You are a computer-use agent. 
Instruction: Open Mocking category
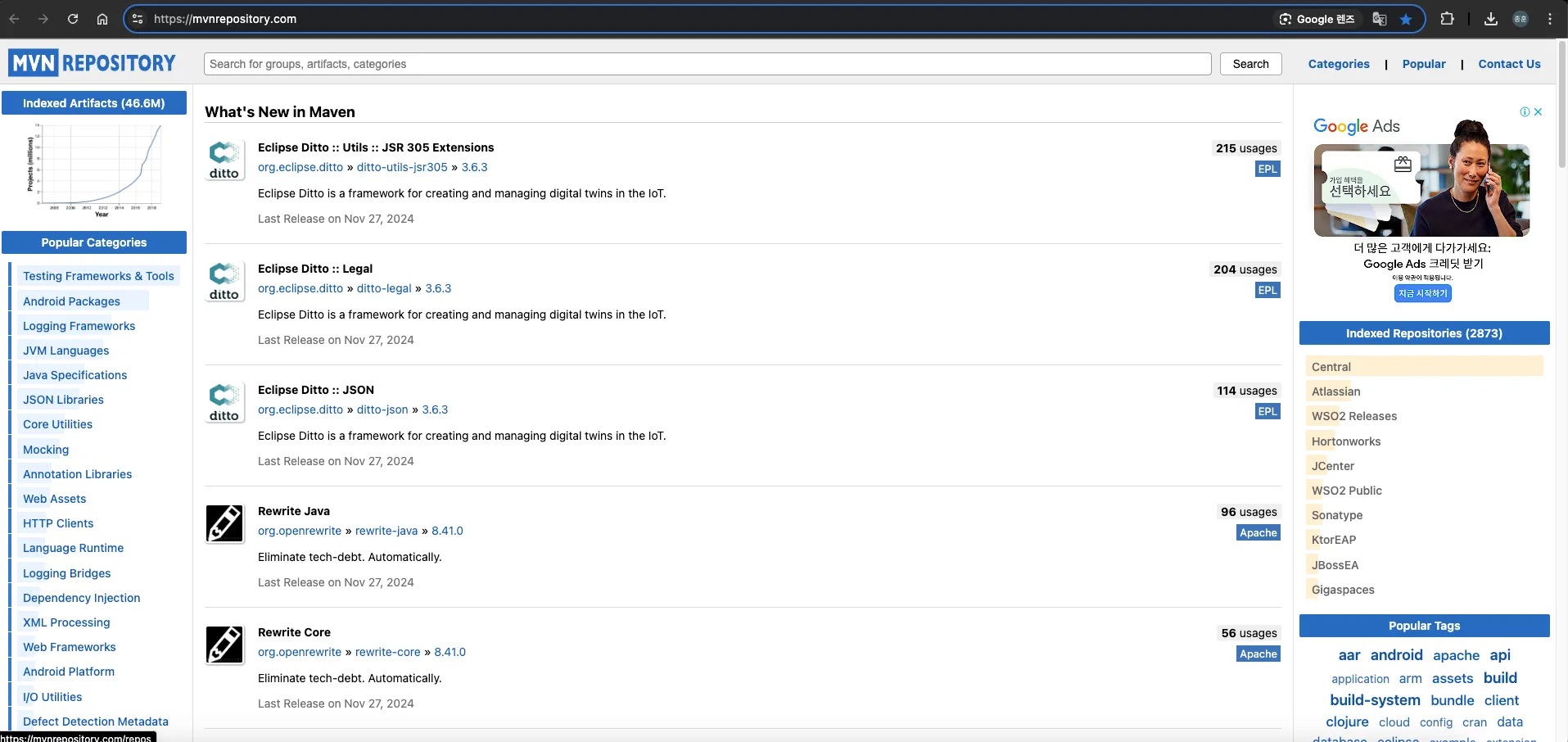click(46, 450)
